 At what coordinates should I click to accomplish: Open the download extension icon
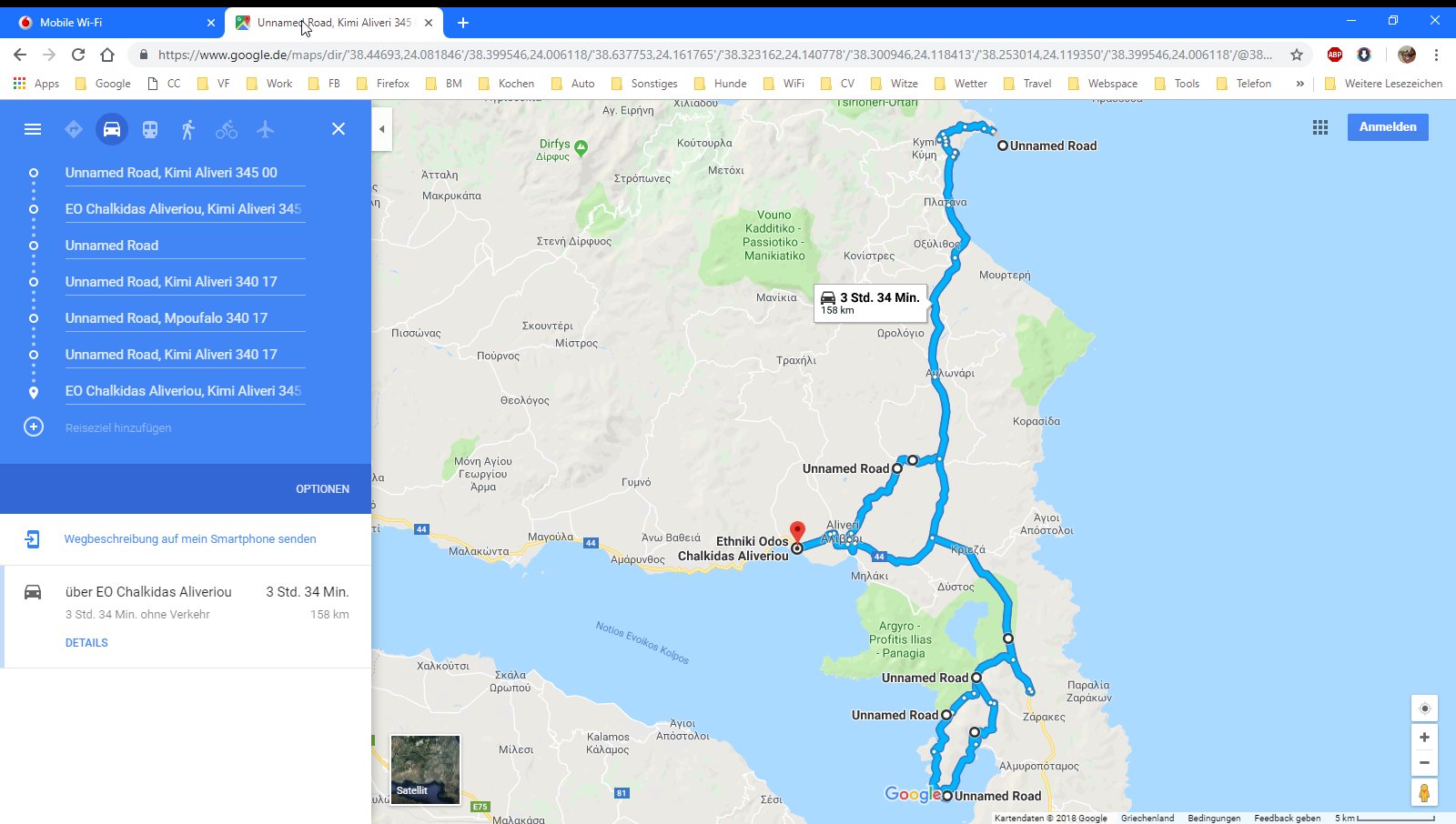click(x=1364, y=55)
